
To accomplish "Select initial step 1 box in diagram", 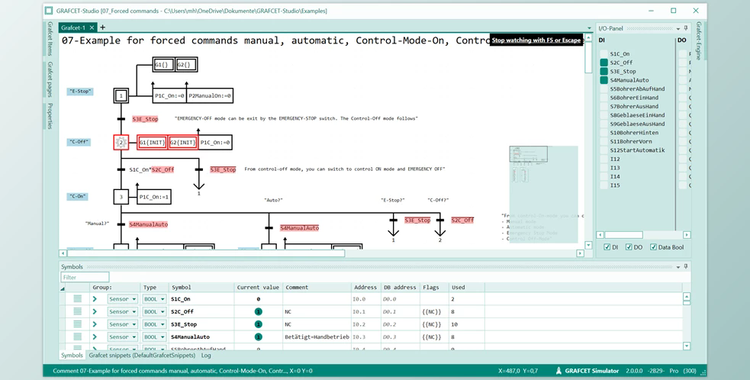I will [121, 96].
